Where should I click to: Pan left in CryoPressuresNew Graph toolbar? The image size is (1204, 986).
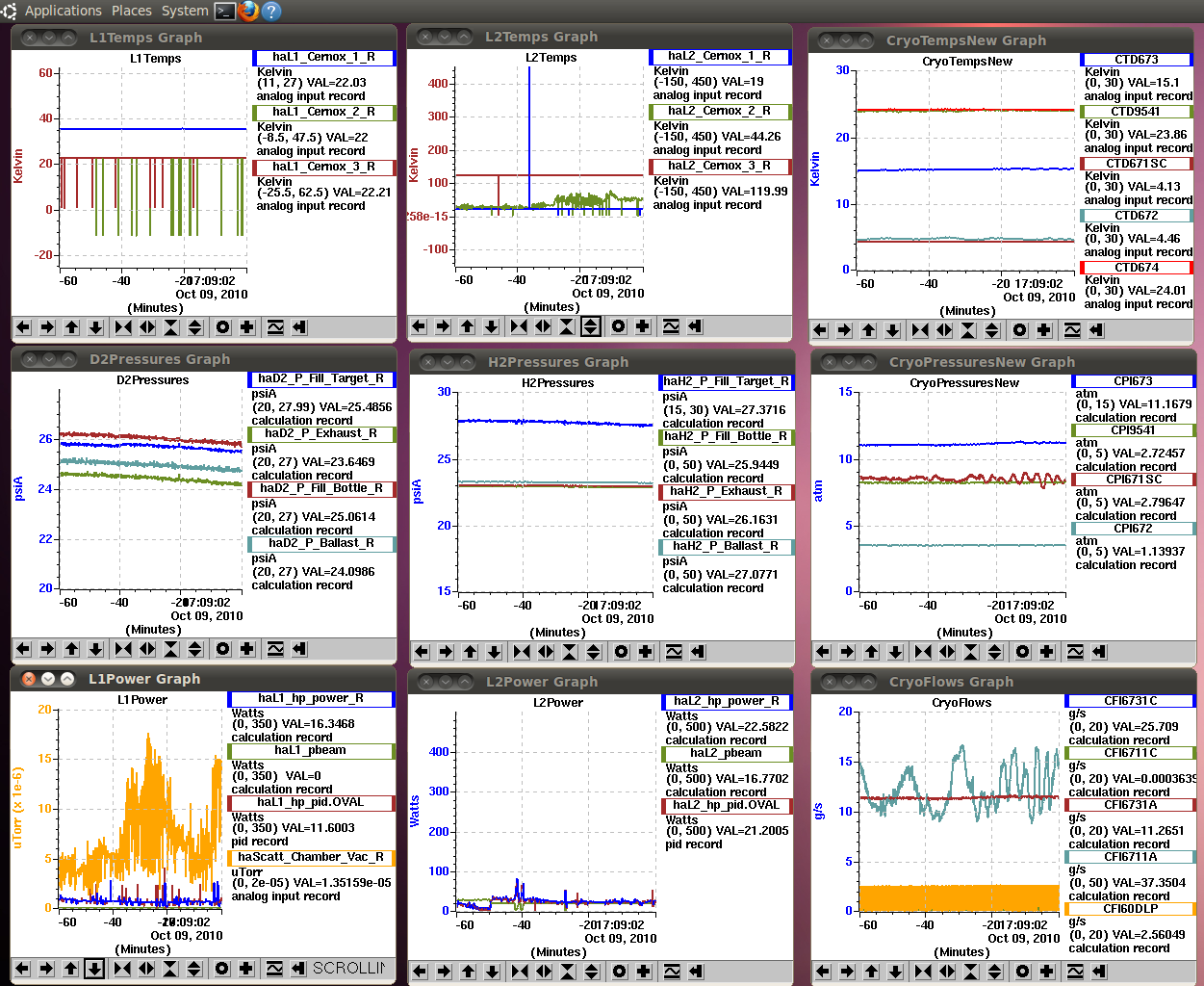pos(823,652)
